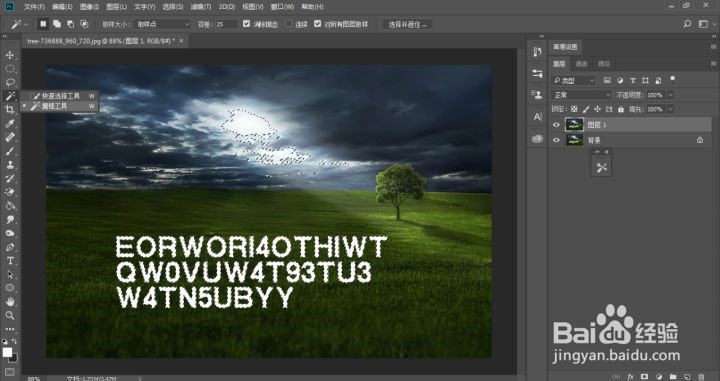Select the History Brush tool
The image size is (720, 381).
10,179
